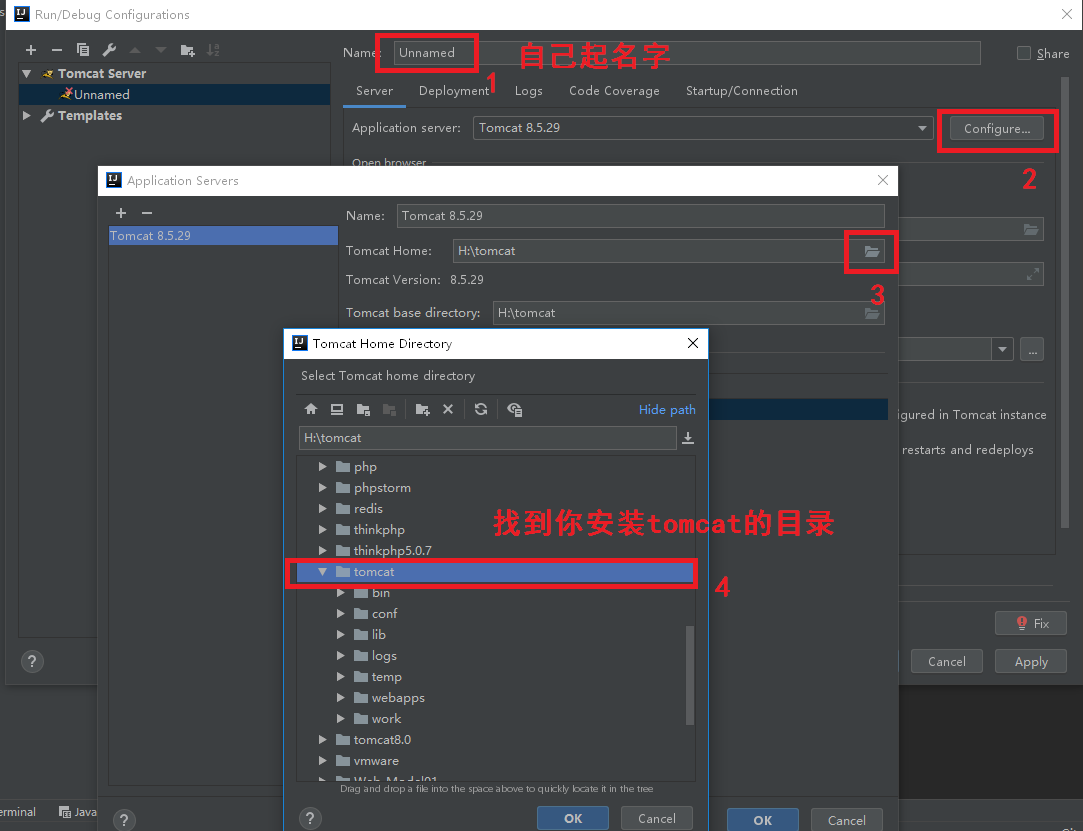Open edit defaults wrench icon in Run/Debug toolbar
Image resolution: width=1083 pixels, height=831 pixels.
[109, 50]
